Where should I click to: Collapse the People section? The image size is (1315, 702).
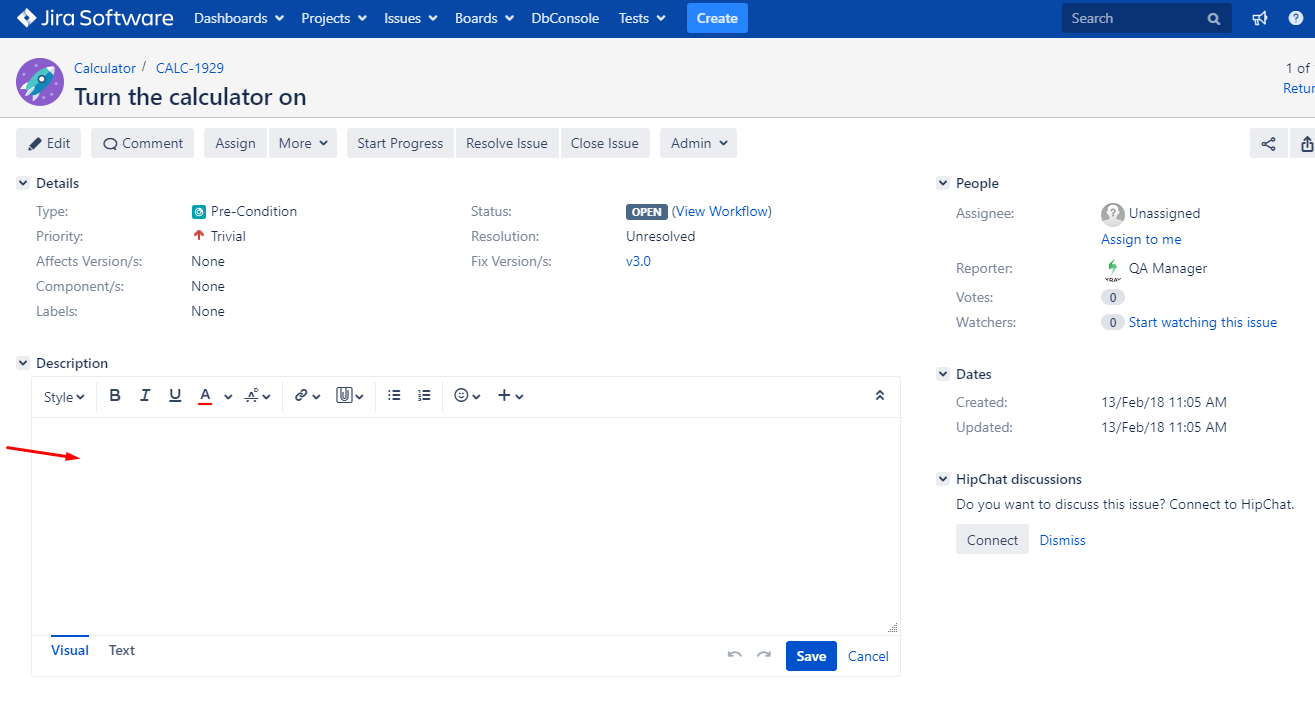tap(942, 183)
